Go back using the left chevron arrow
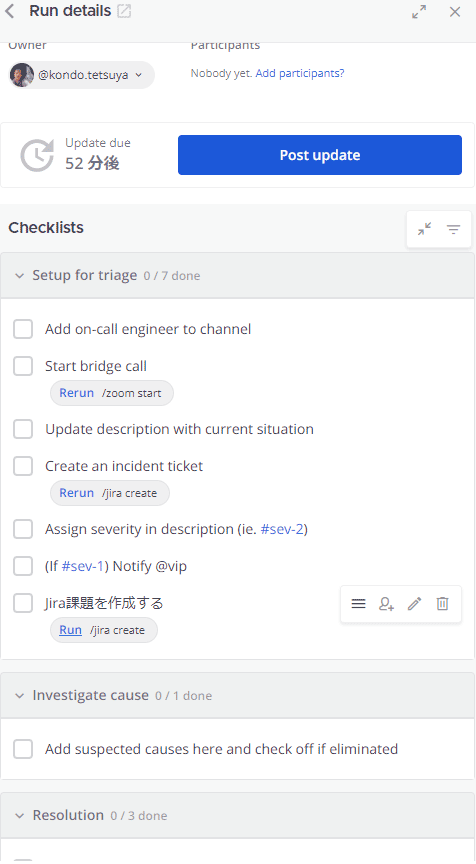Screen dimensions: 476x864 pyautogui.click(x=9, y=11)
